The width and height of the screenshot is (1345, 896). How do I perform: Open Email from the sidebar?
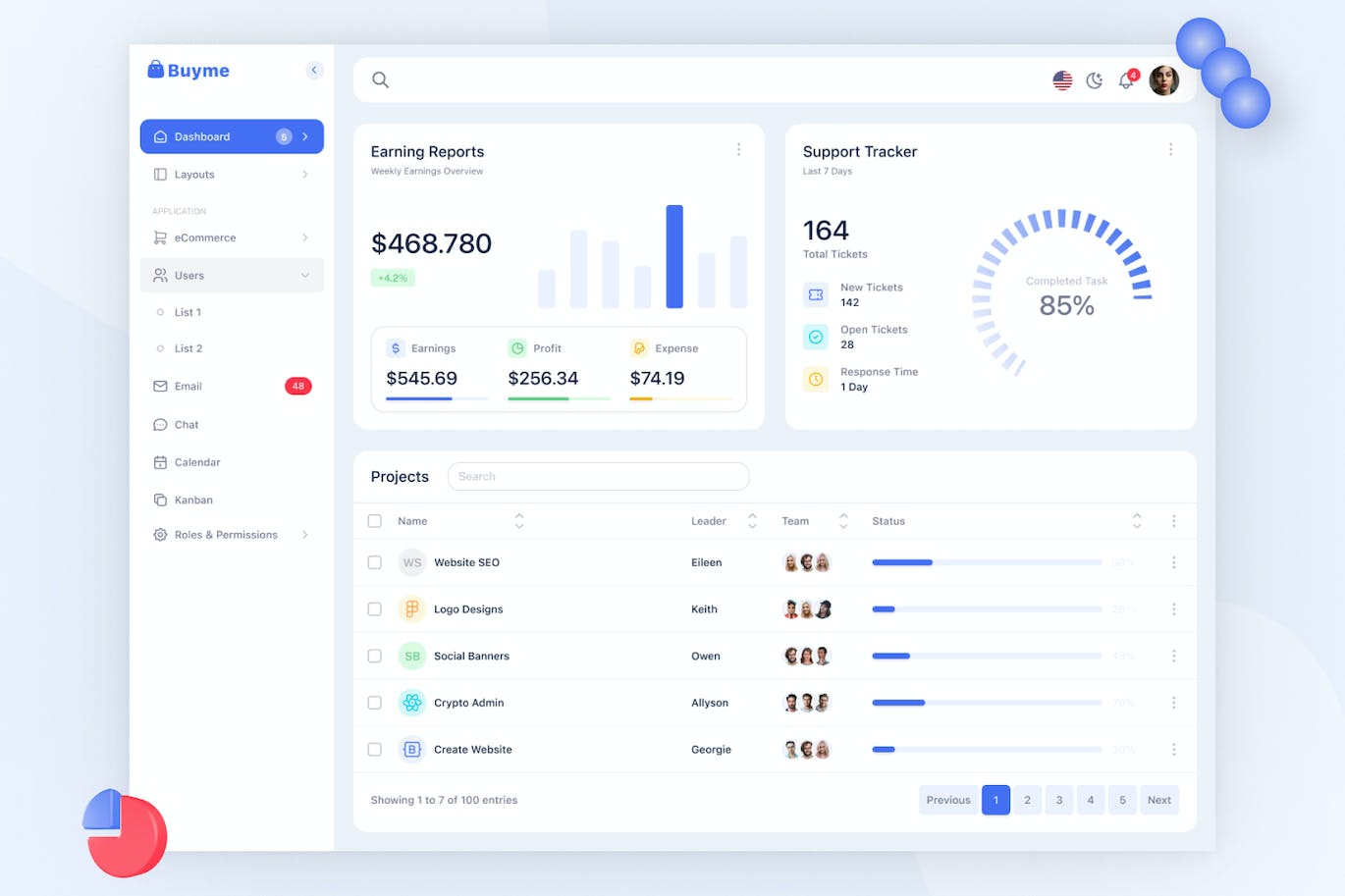[x=188, y=387]
